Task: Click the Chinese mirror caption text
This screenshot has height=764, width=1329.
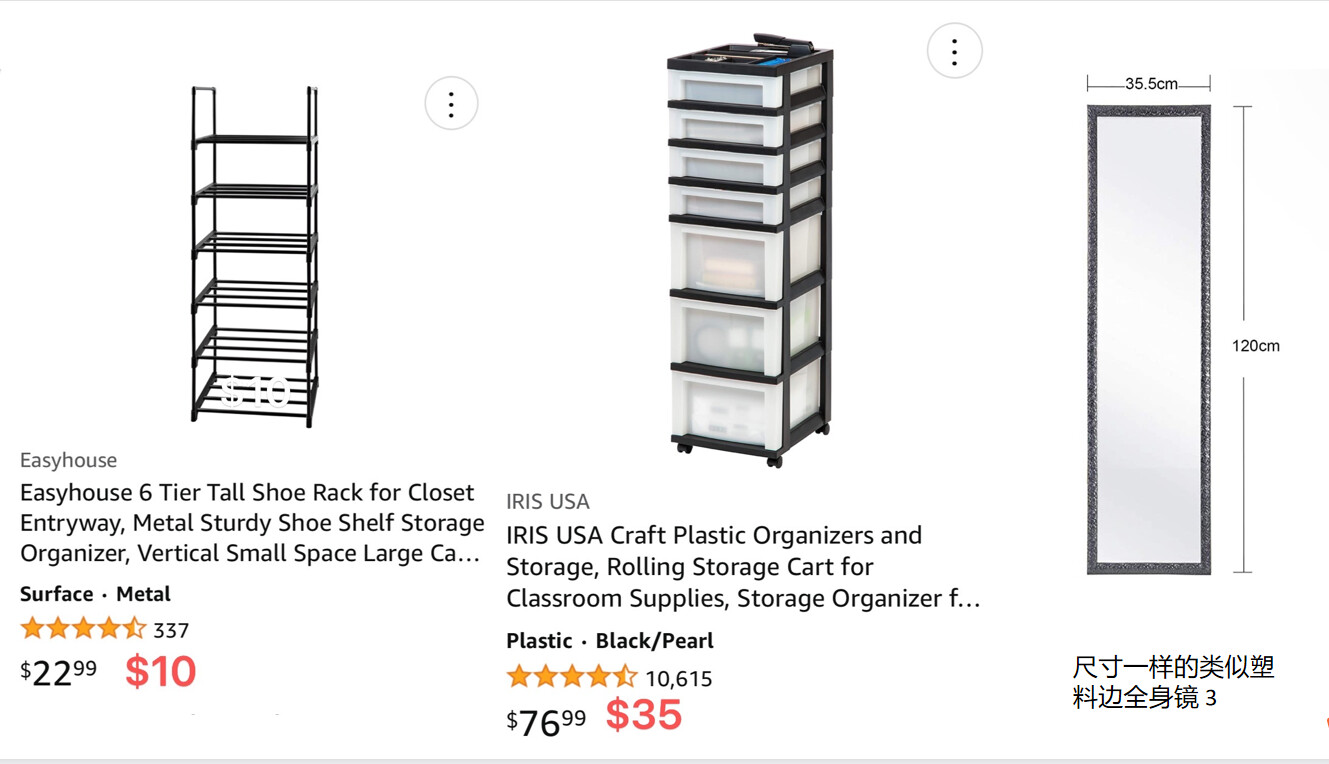Action: (1172, 682)
